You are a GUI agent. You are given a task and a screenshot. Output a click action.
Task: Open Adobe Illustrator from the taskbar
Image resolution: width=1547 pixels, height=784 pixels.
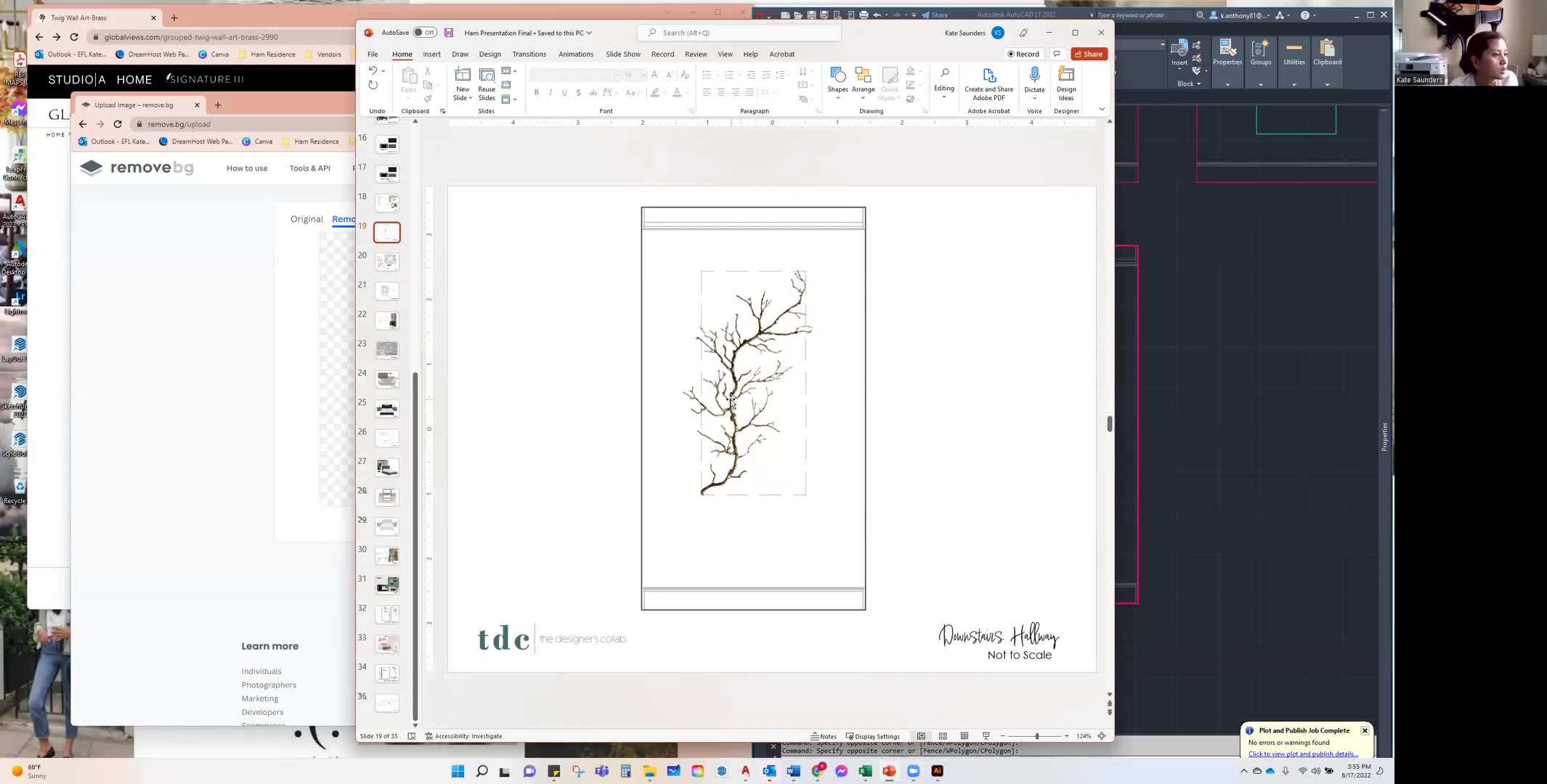[937, 771]
